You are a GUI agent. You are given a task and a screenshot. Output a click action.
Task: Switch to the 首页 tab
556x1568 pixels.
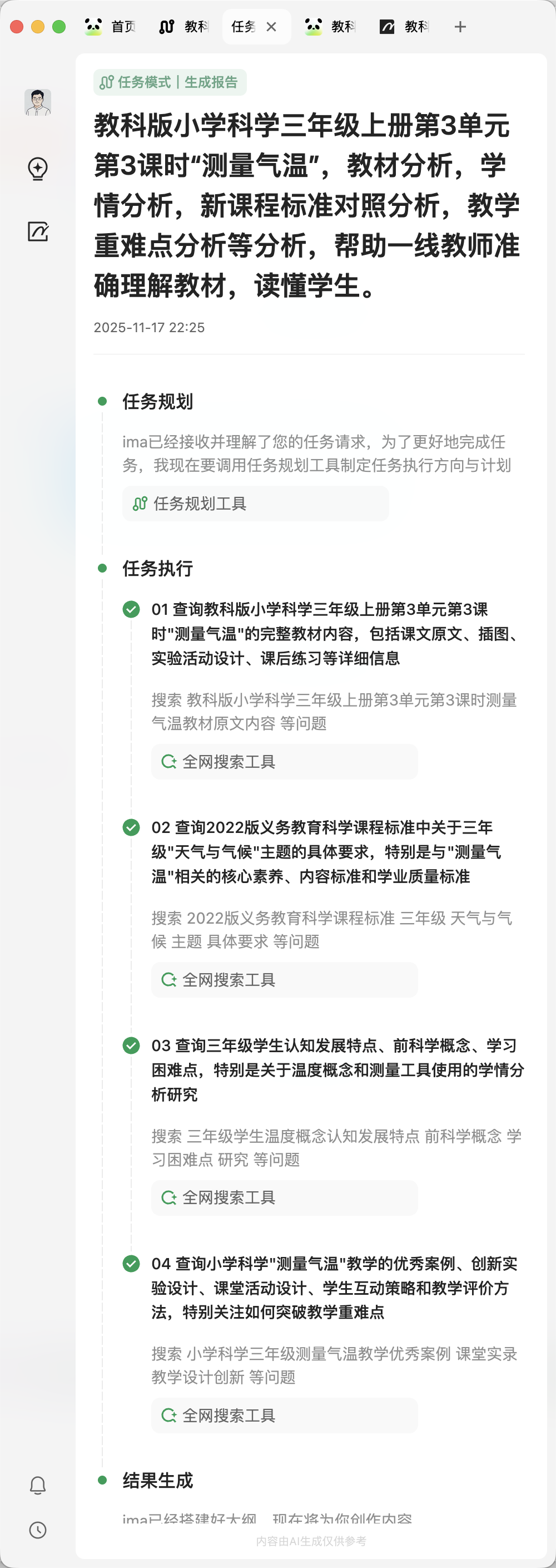pyautogui.click(x=121, y=26)
